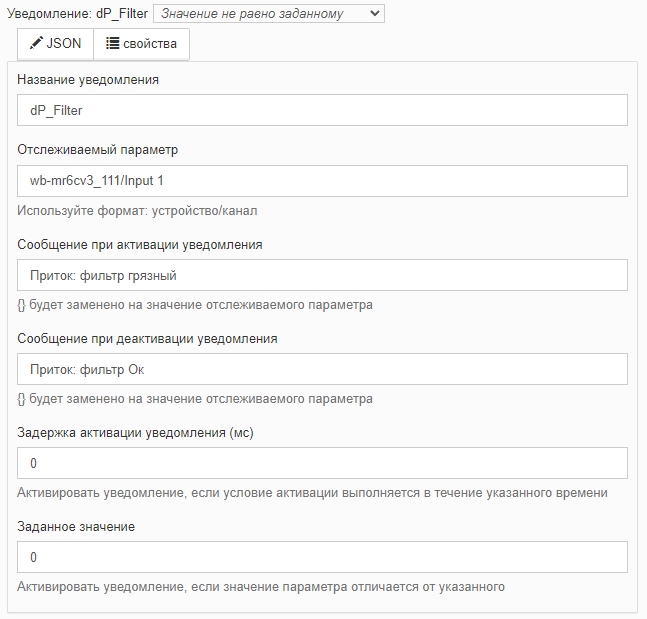Click the Задержка активации уведомления label
The image size is (647, 619).
pyautogui.click(x=135, y=432)
